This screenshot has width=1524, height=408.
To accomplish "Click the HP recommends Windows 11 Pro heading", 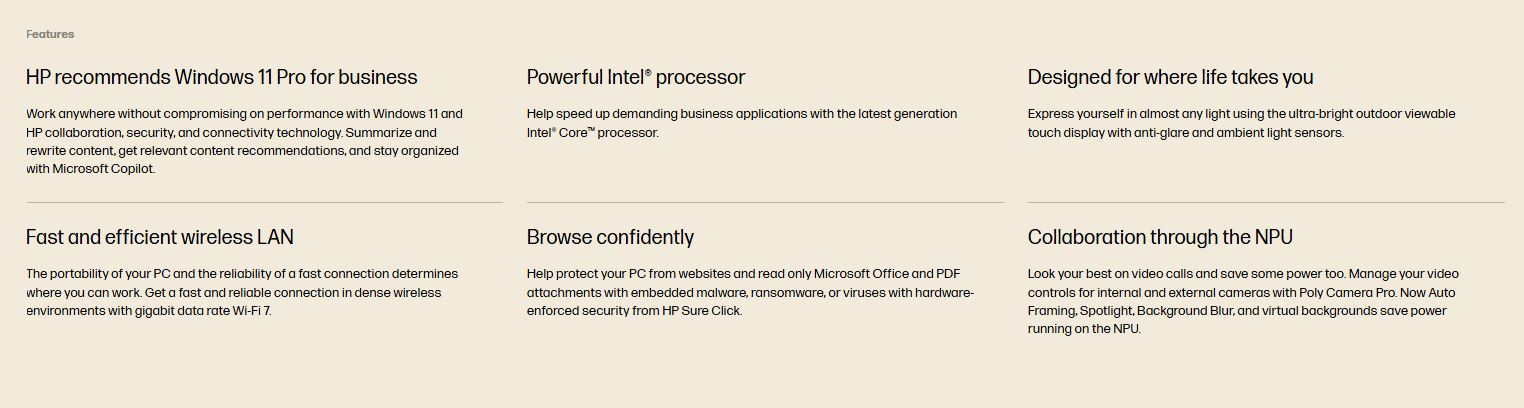I will click(221, 77).
